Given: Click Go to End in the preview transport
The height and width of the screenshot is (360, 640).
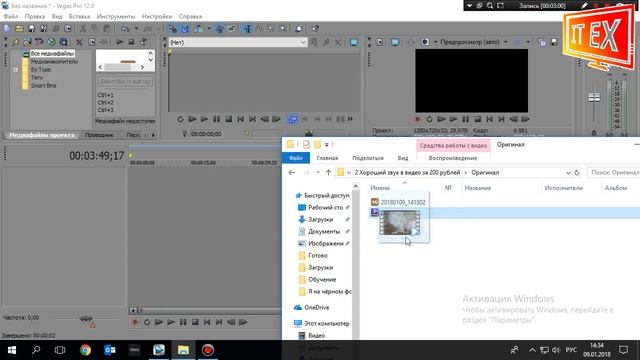Looking at the screenshot, I should point(501,119).
